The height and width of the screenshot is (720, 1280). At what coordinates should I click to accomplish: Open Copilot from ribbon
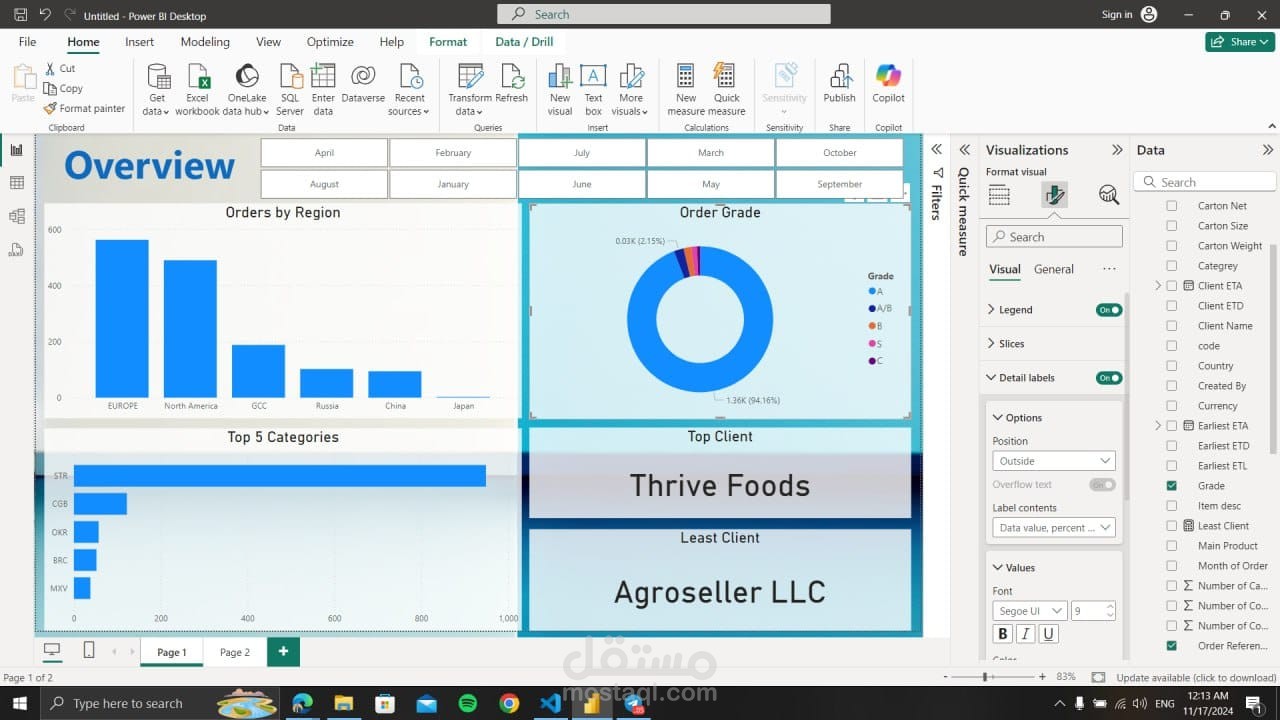[888, 83]
